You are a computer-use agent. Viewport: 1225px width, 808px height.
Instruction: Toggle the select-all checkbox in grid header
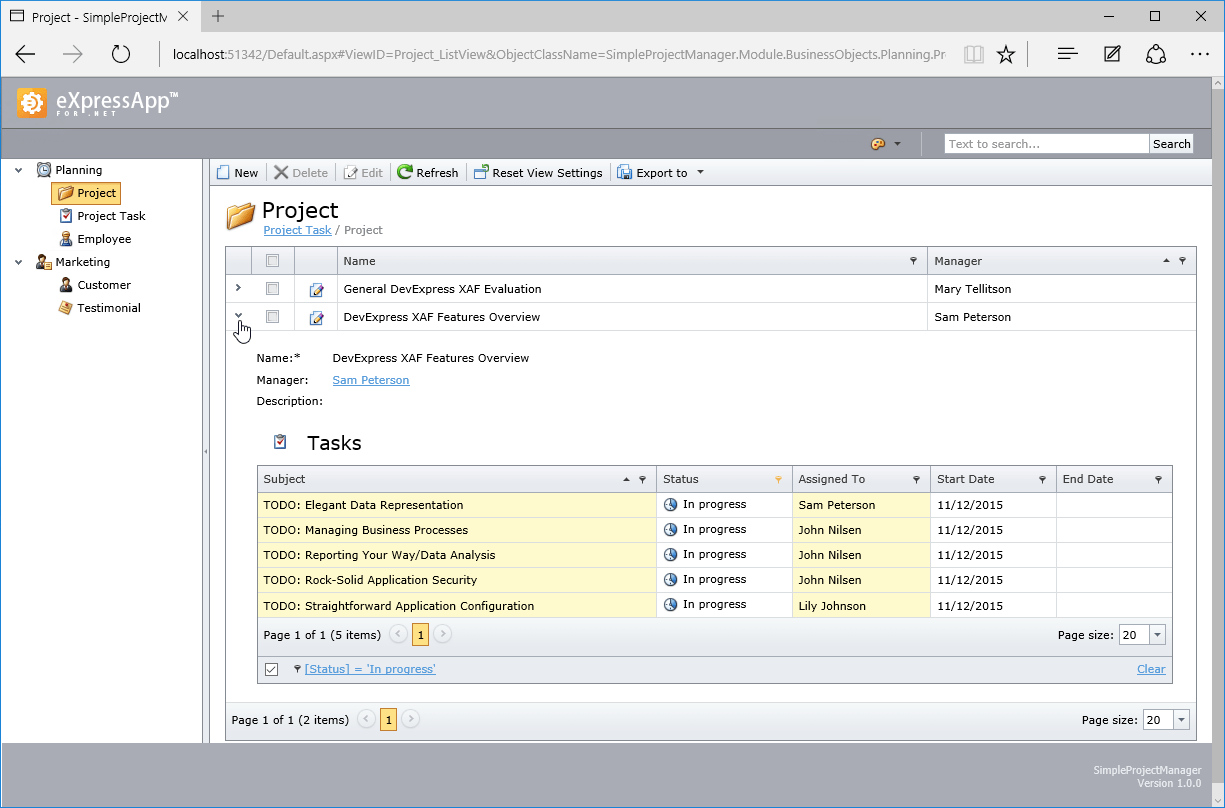pyautogui.click(x=272, y=261)
